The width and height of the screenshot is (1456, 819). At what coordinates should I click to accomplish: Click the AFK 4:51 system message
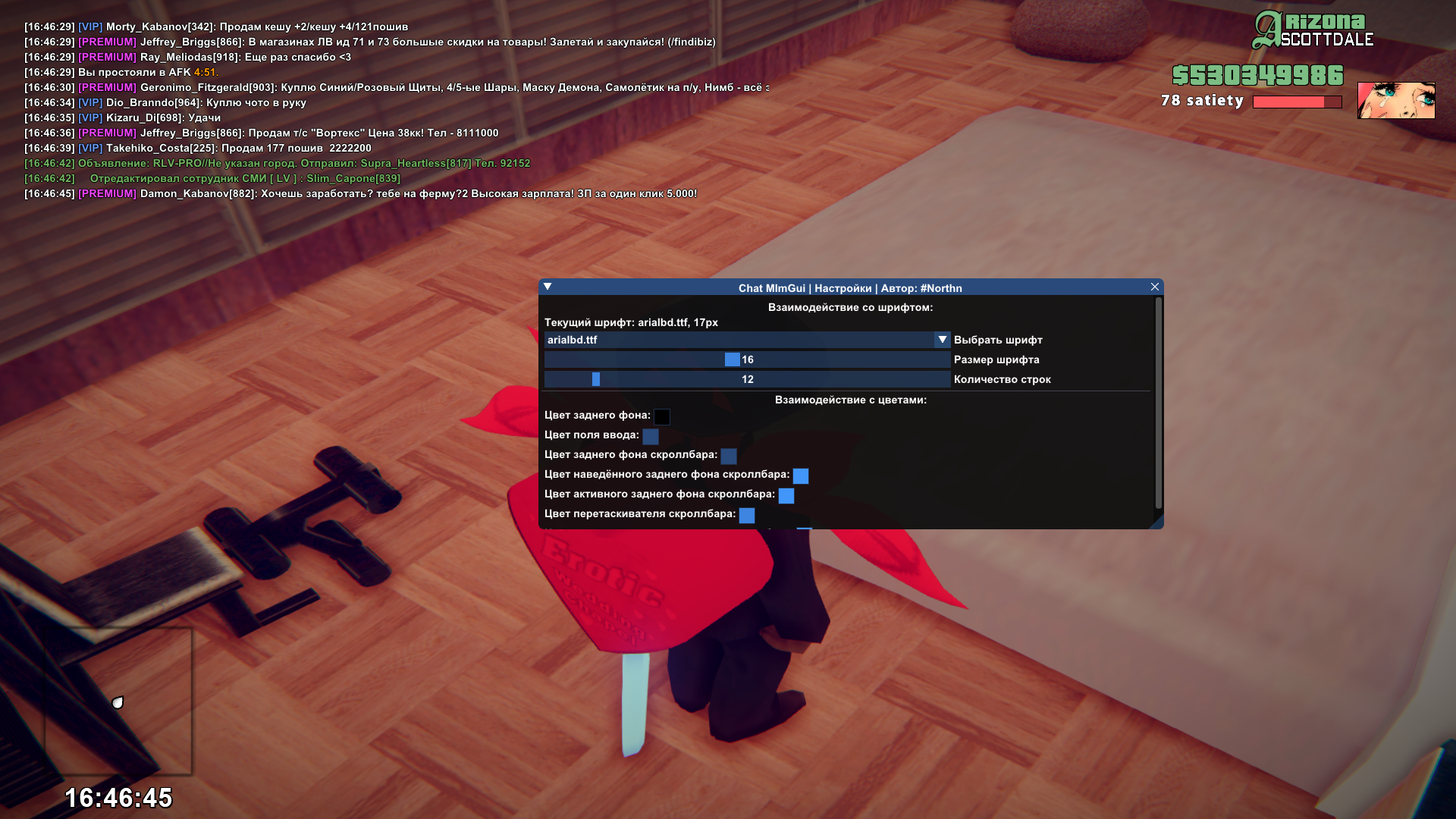[x=121, y=72]
